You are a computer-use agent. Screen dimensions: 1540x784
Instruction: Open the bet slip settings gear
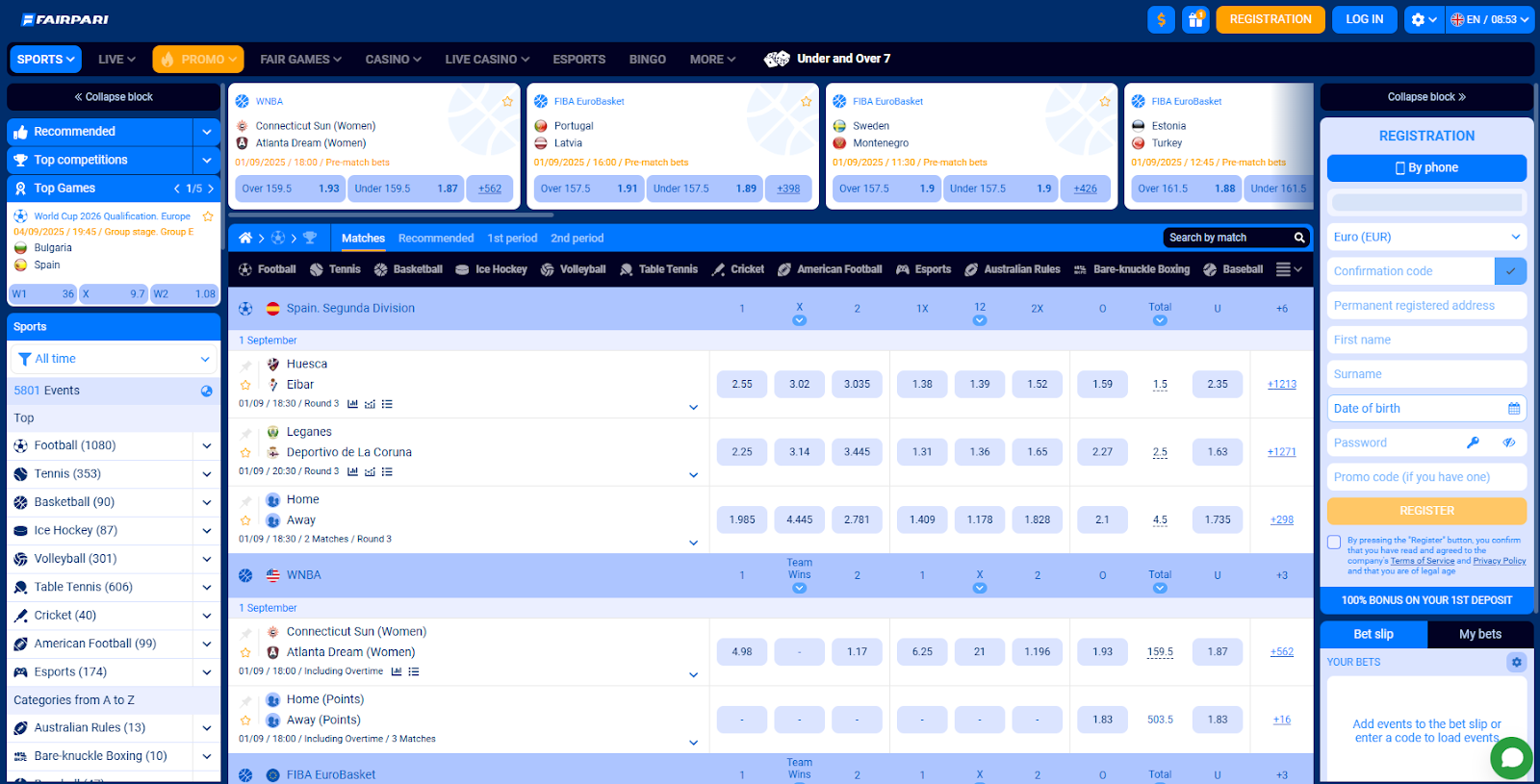point(1516,662)
